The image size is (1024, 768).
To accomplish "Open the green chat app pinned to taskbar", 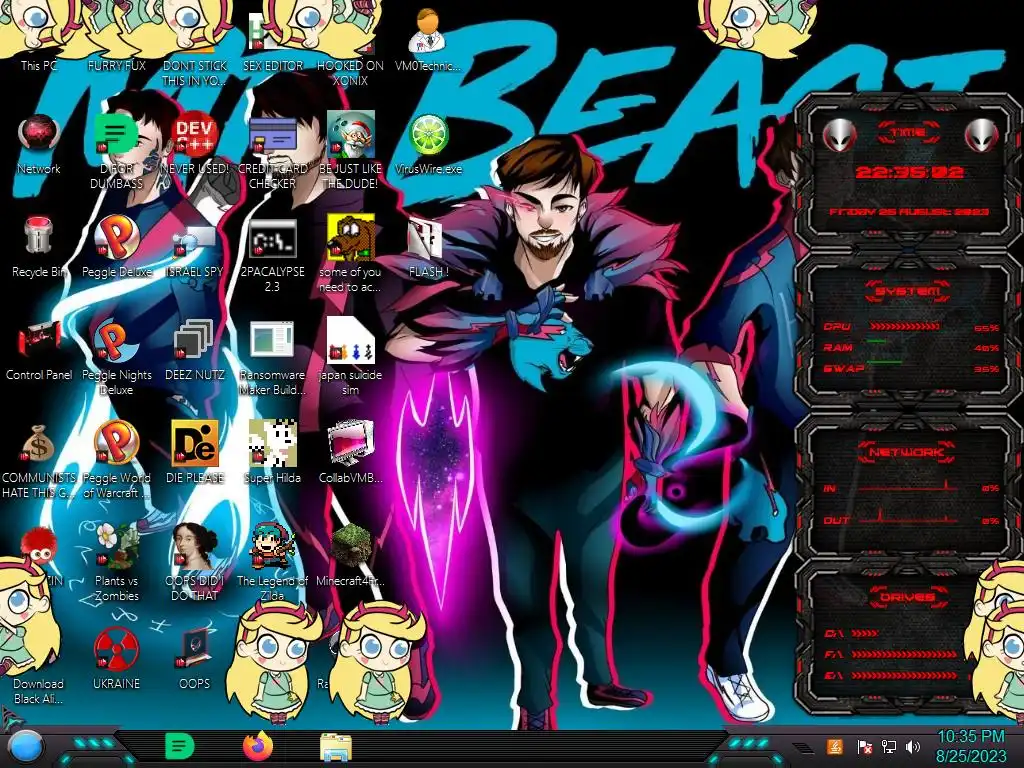I will pos(180,746).
